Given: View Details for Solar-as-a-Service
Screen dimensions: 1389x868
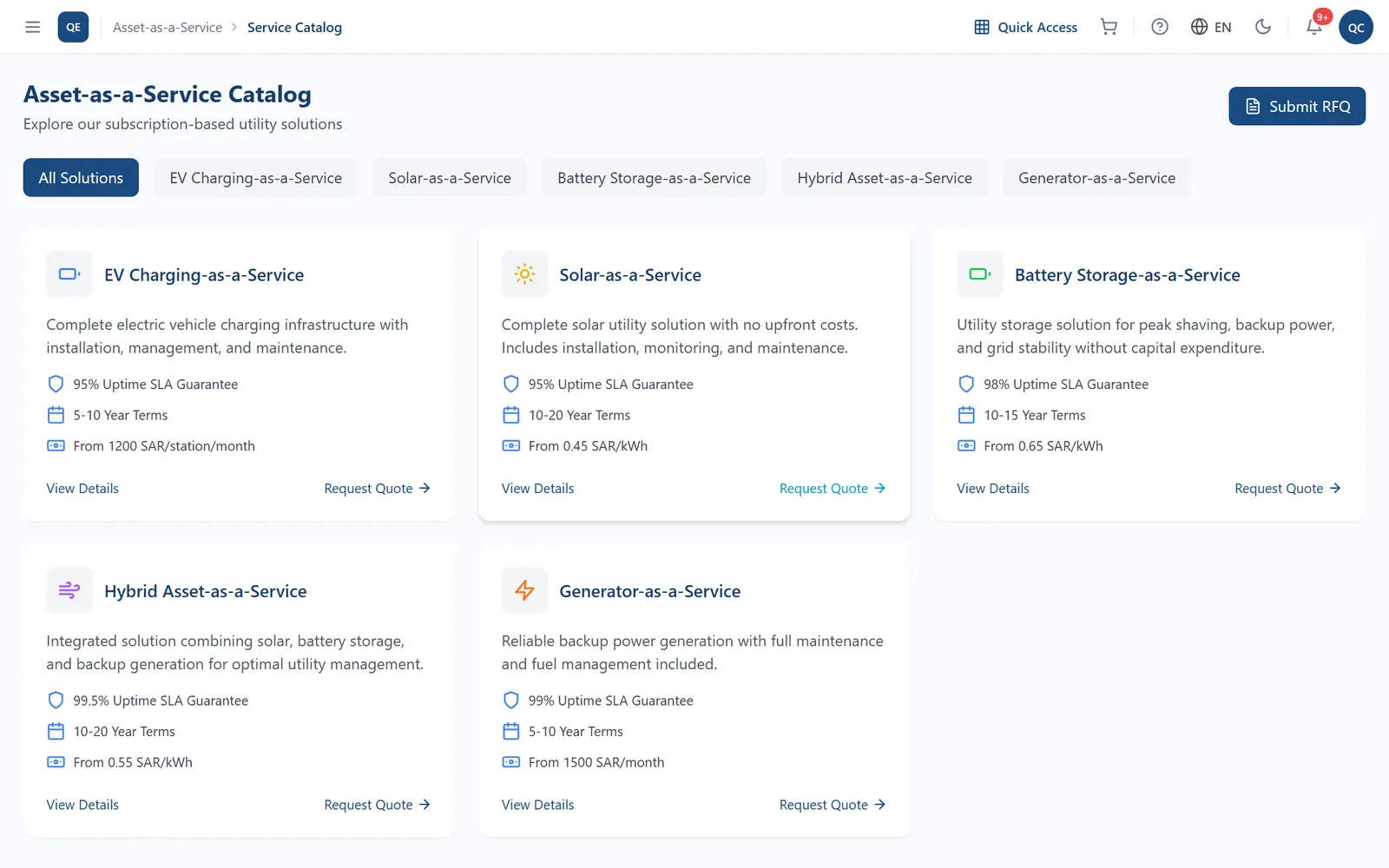Looking at the screenshot, I should (538, 489).
